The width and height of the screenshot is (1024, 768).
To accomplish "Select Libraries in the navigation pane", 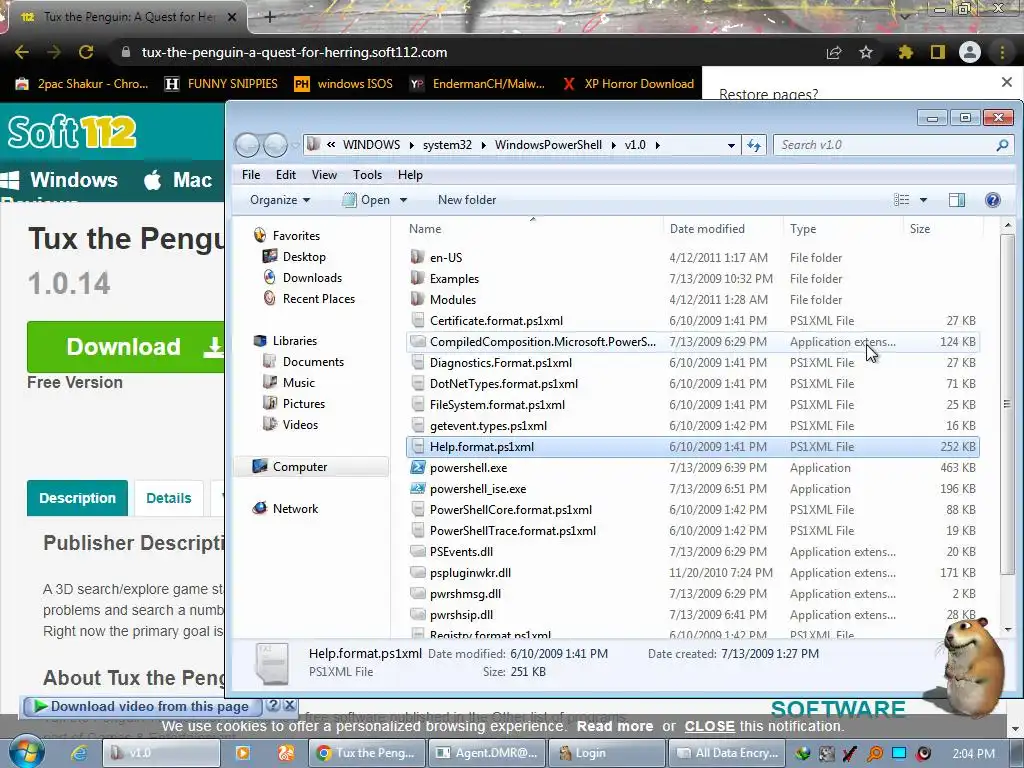I will 295,341.
